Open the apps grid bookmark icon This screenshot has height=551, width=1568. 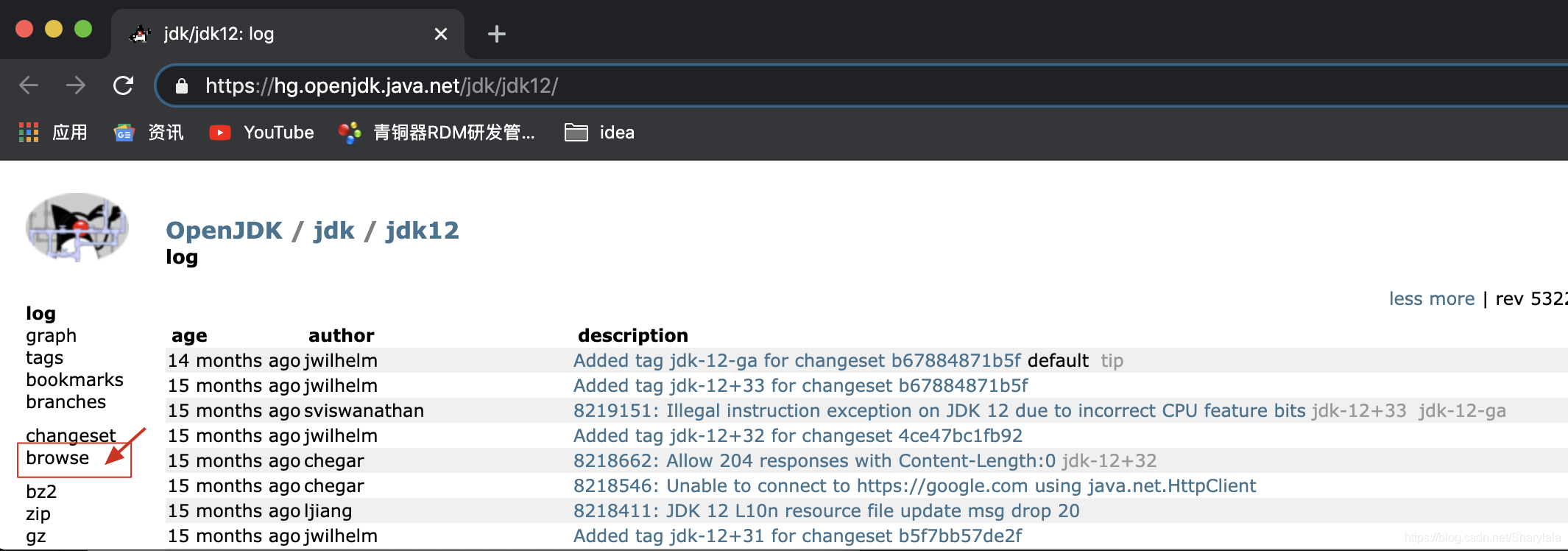(29, 133)
